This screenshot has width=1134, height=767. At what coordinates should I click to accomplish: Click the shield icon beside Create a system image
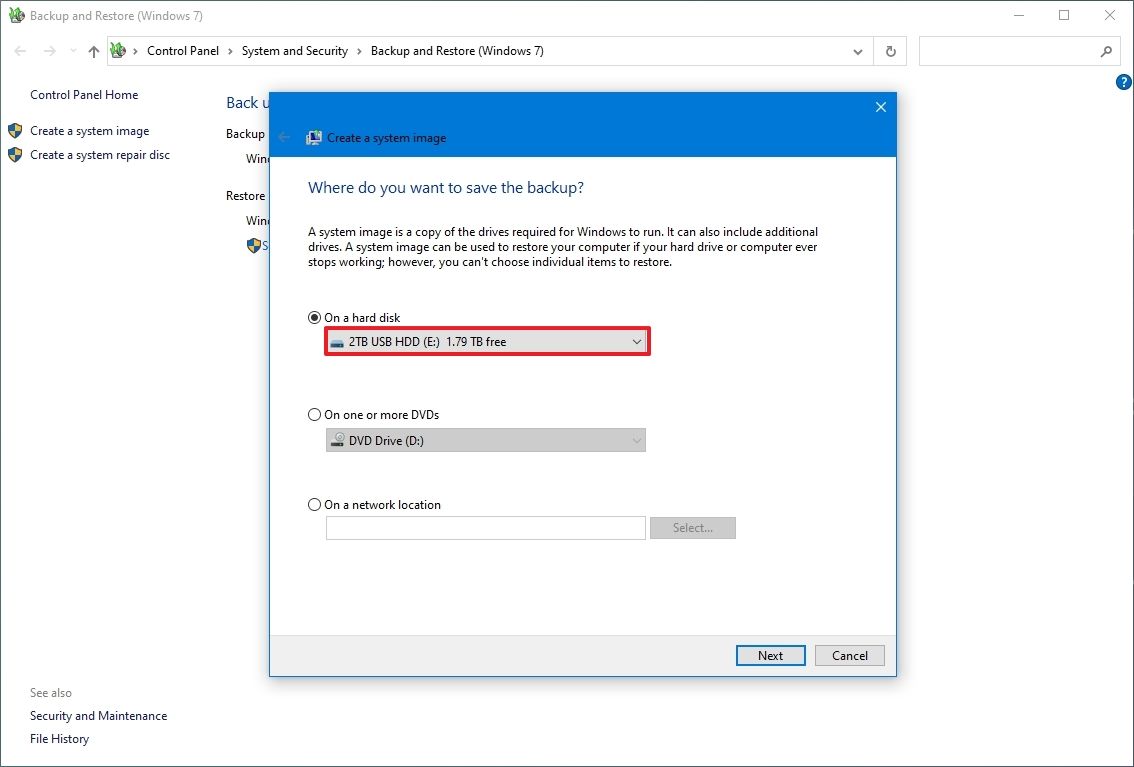15,131
